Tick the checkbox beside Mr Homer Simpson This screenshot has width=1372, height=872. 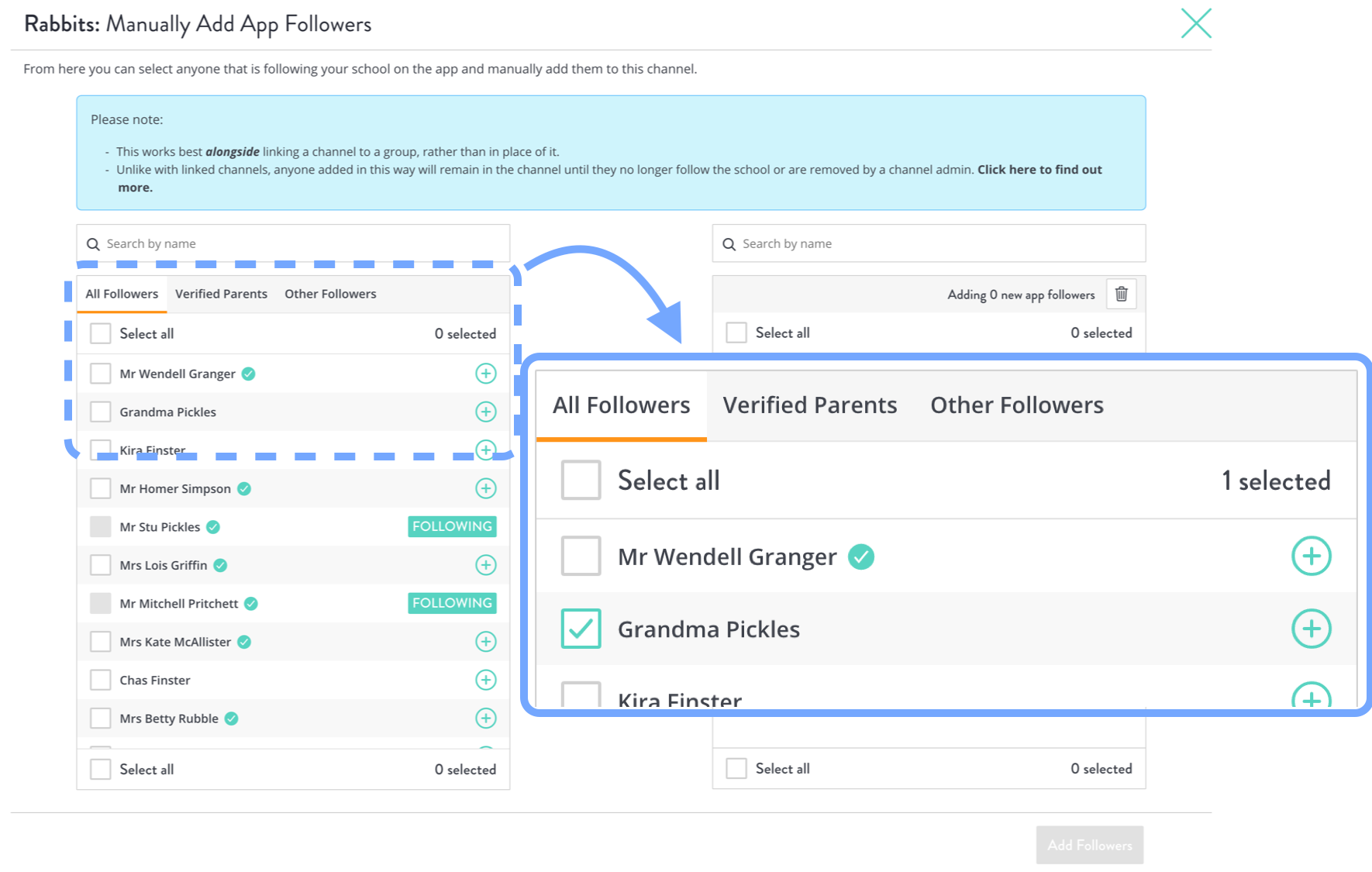[101, 488]
